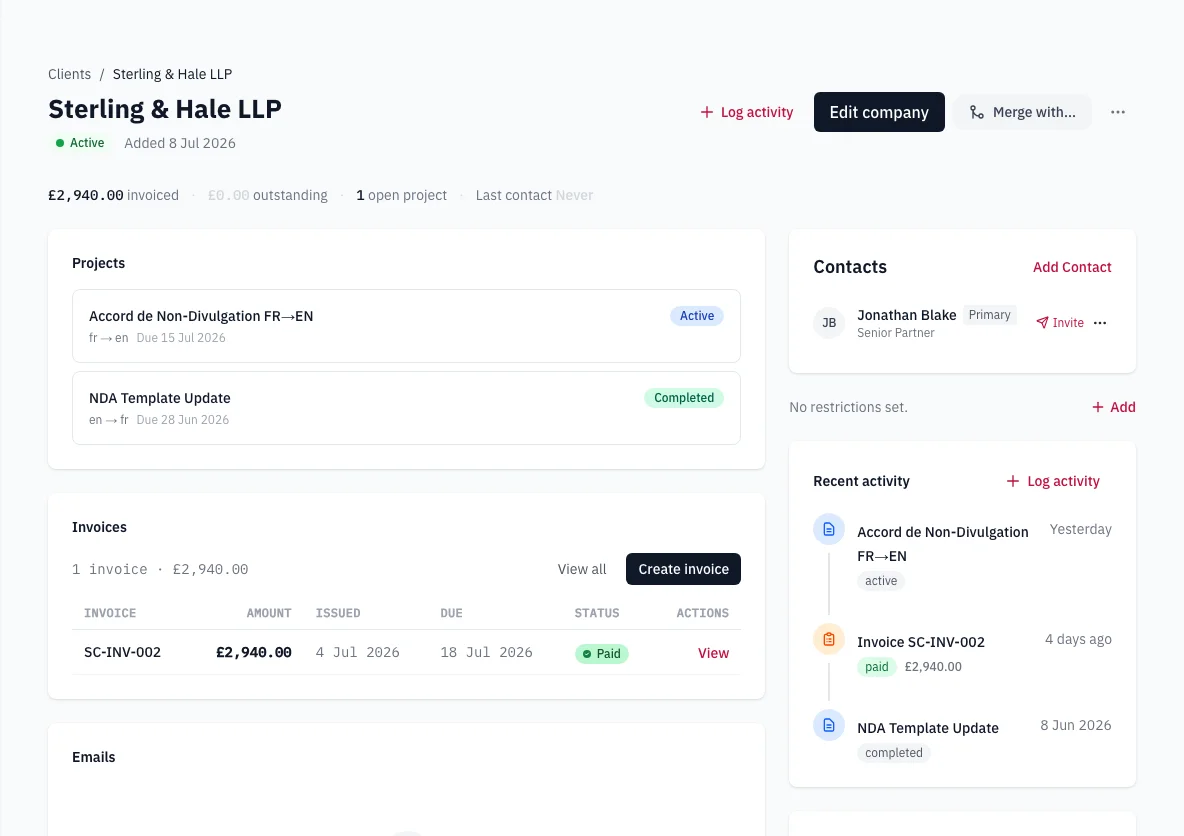This screenshot has height=836, width=1184.
Task: Click the STATUS column header
Action: (x=597, y=613)
